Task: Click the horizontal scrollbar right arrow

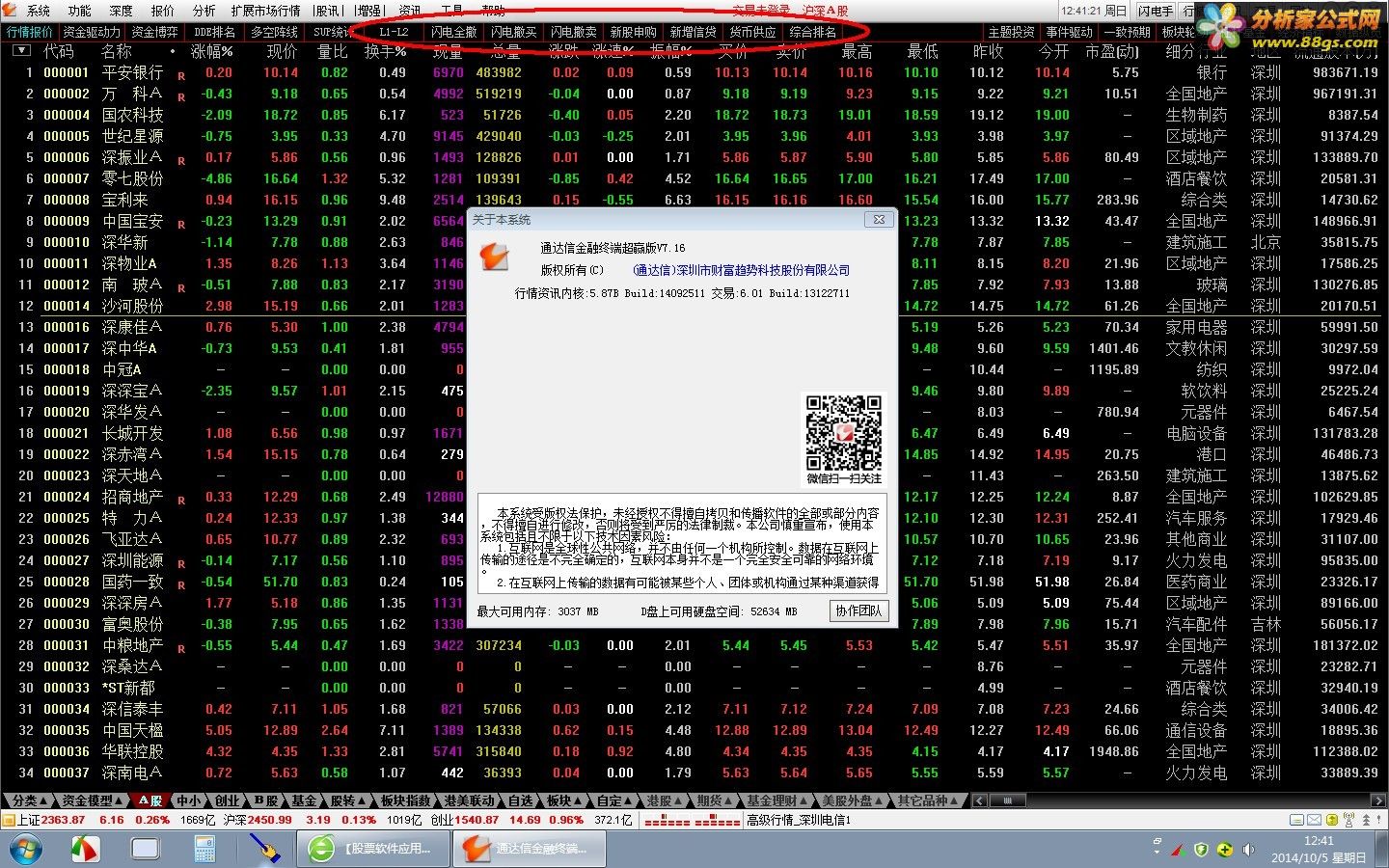Action: click(1380, 800)
